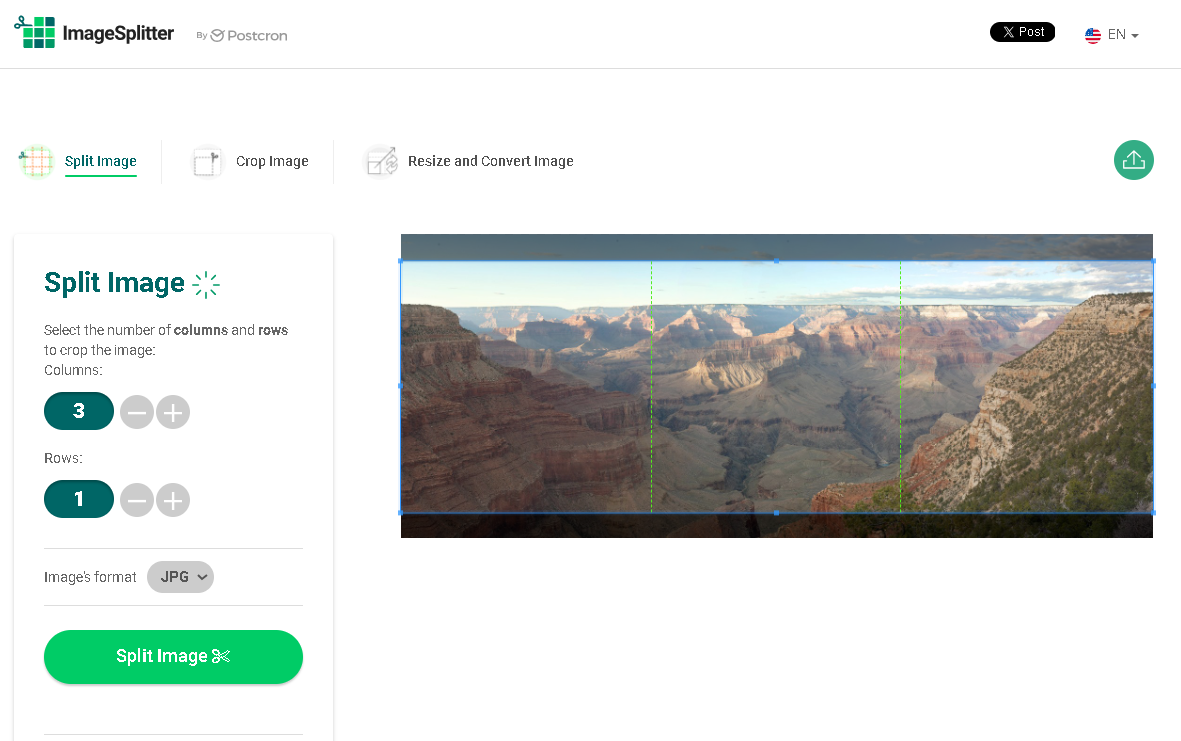Click the US flag icon near EN
Viewport: 1181px width, 741px height.
1092,34
